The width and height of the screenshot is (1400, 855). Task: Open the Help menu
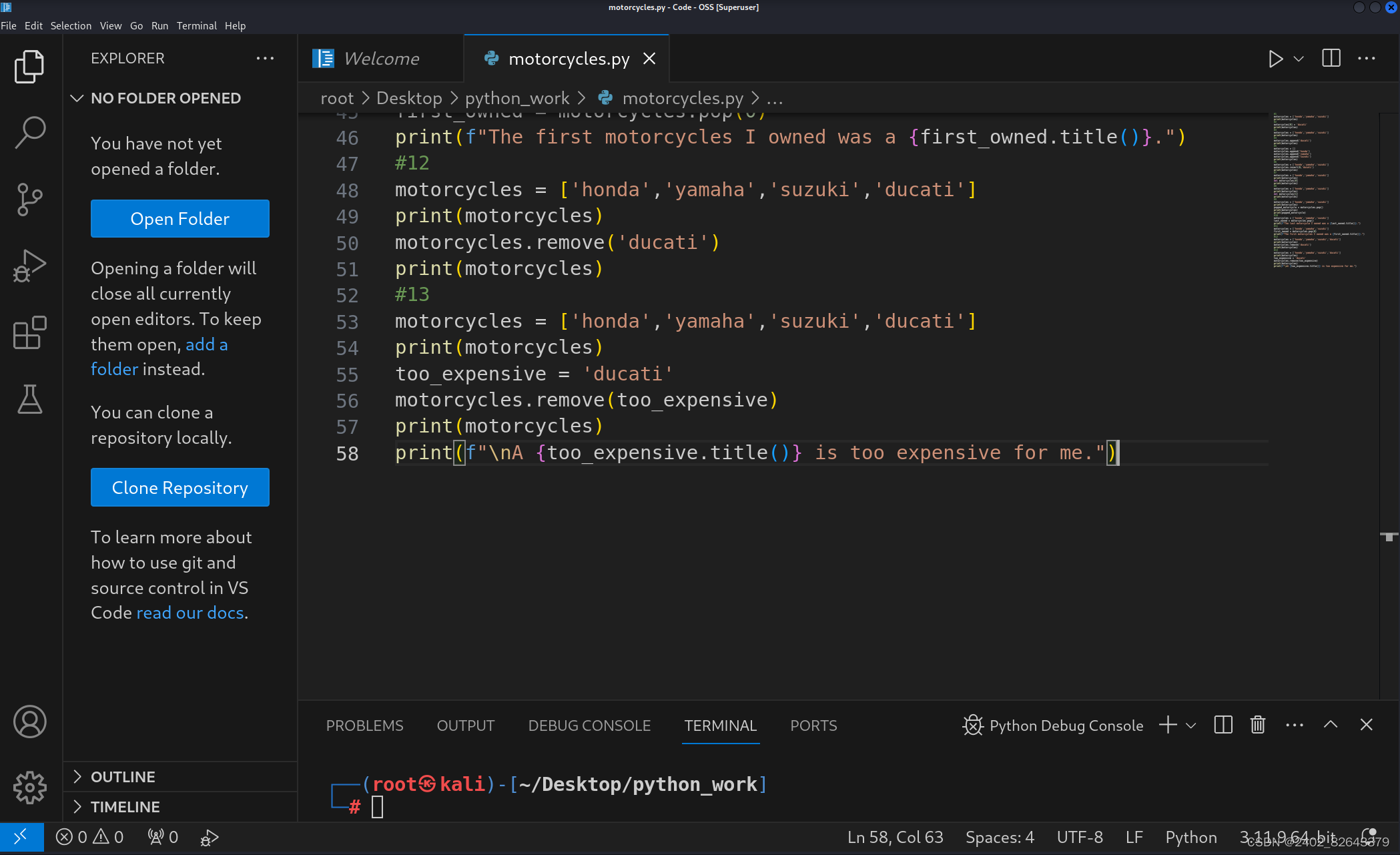pos(235,26)
